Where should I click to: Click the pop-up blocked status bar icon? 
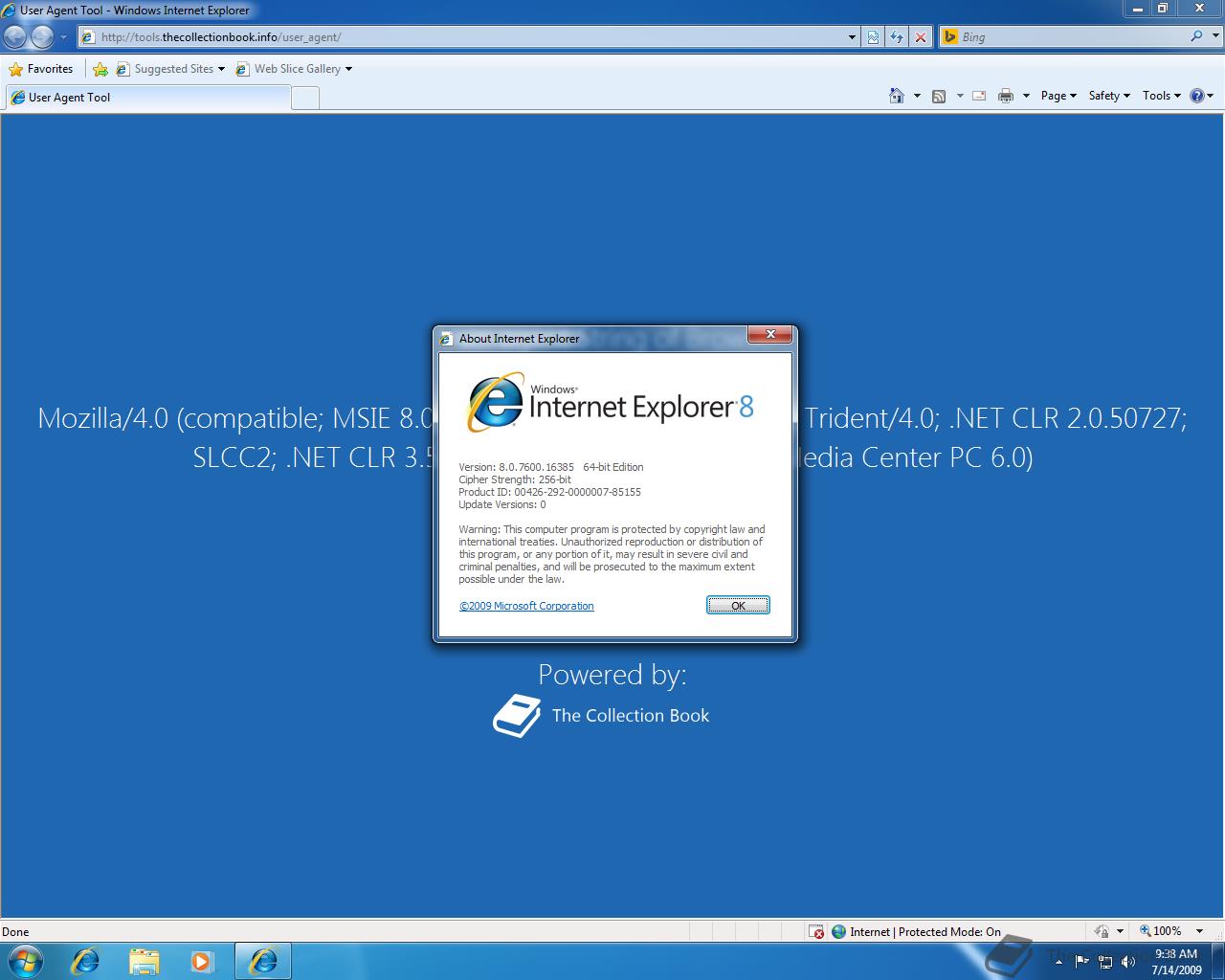[816, 931]
